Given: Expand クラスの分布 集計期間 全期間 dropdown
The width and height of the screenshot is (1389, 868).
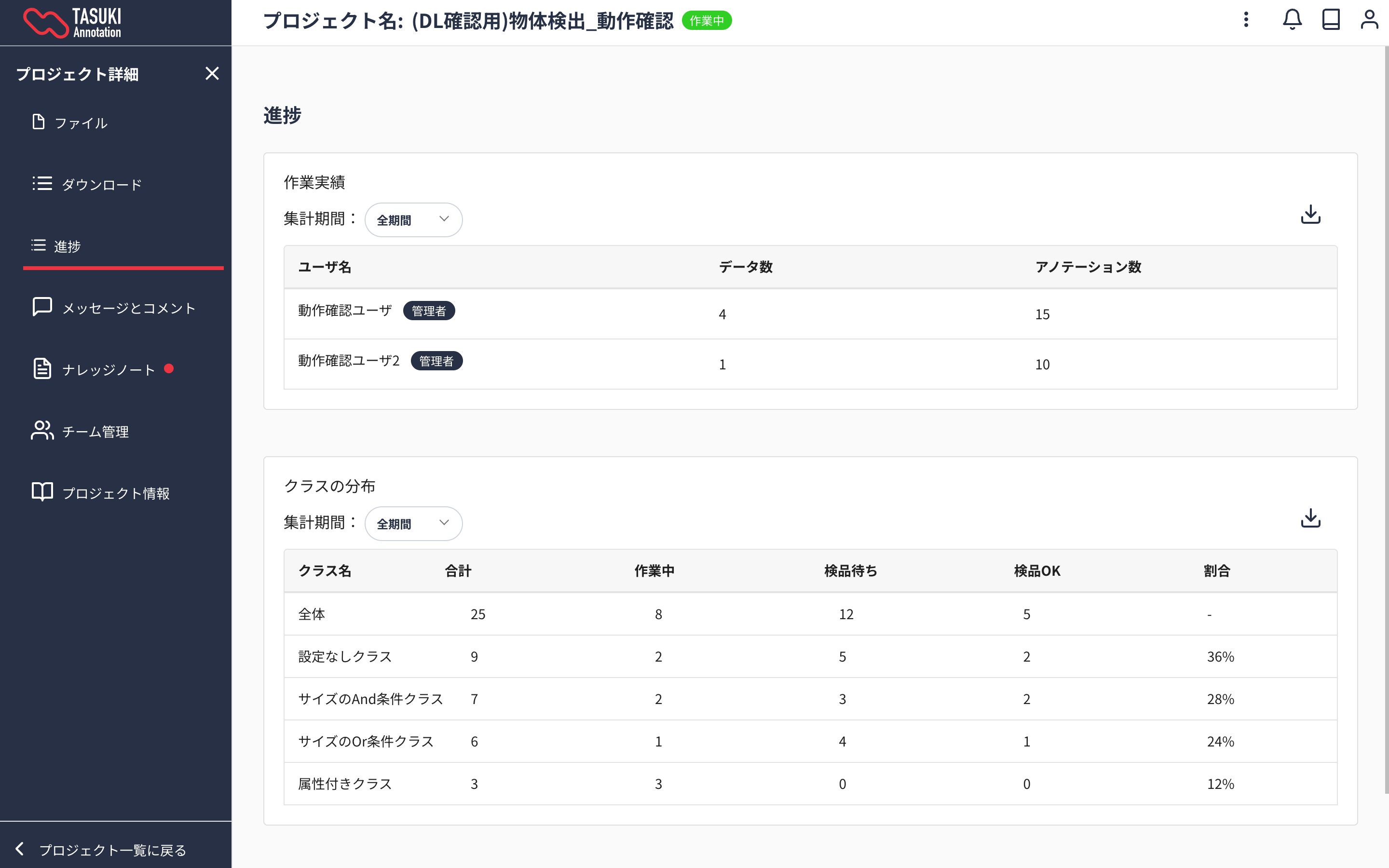Looking at the screenshot, I should 413,524.
